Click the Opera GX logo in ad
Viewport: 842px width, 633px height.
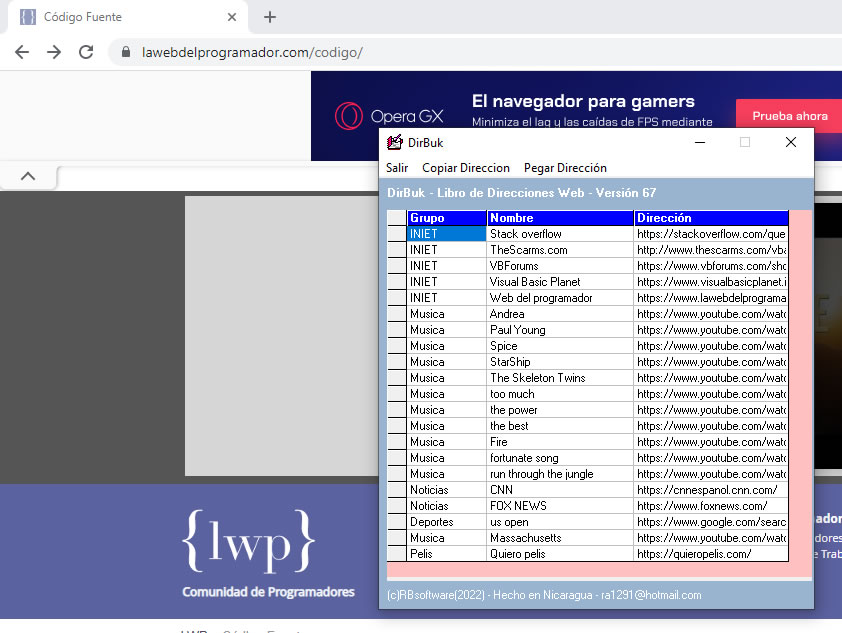[389, 116]
